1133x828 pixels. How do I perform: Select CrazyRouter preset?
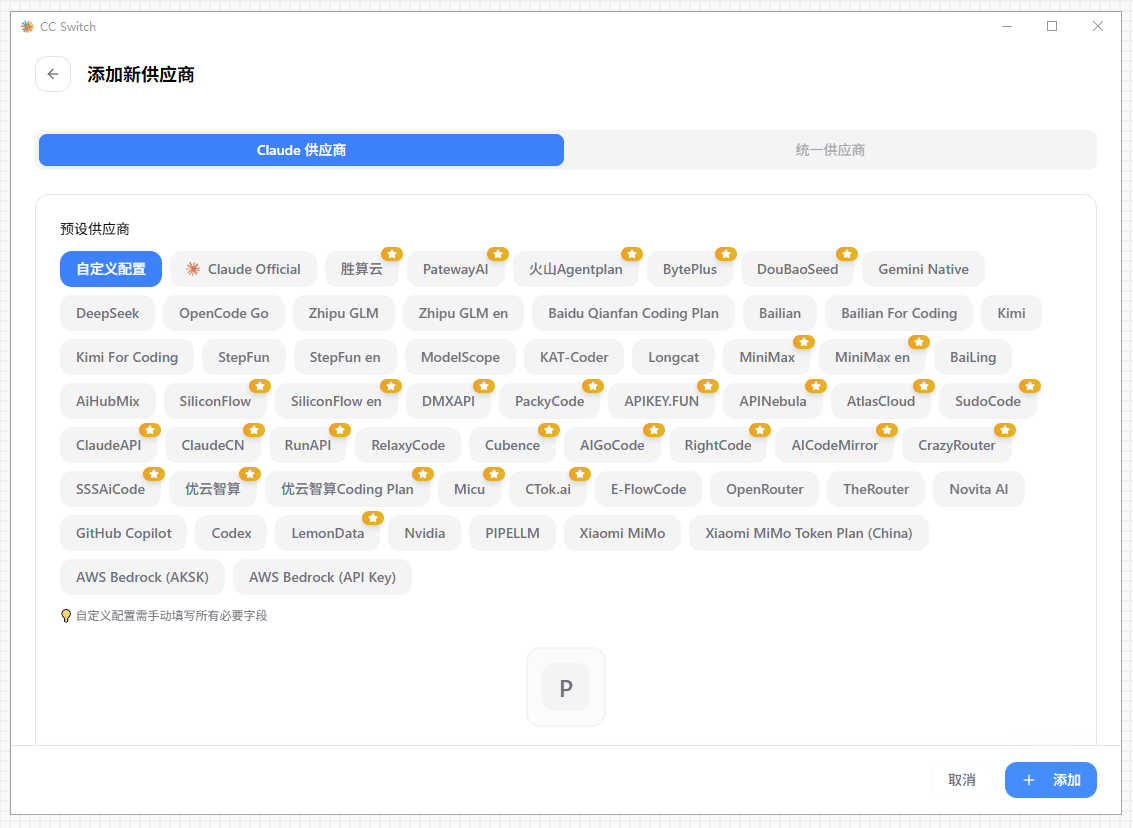[x=957, y=445]
